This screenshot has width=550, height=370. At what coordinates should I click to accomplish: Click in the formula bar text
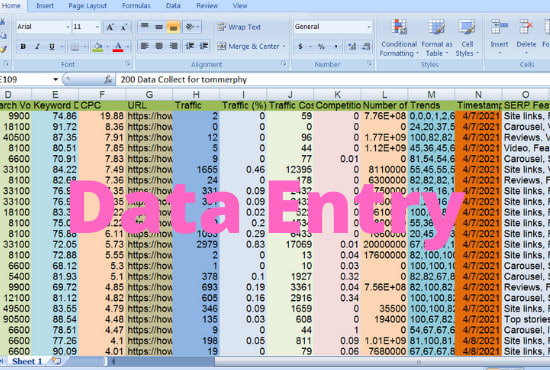tap(184, 80)
